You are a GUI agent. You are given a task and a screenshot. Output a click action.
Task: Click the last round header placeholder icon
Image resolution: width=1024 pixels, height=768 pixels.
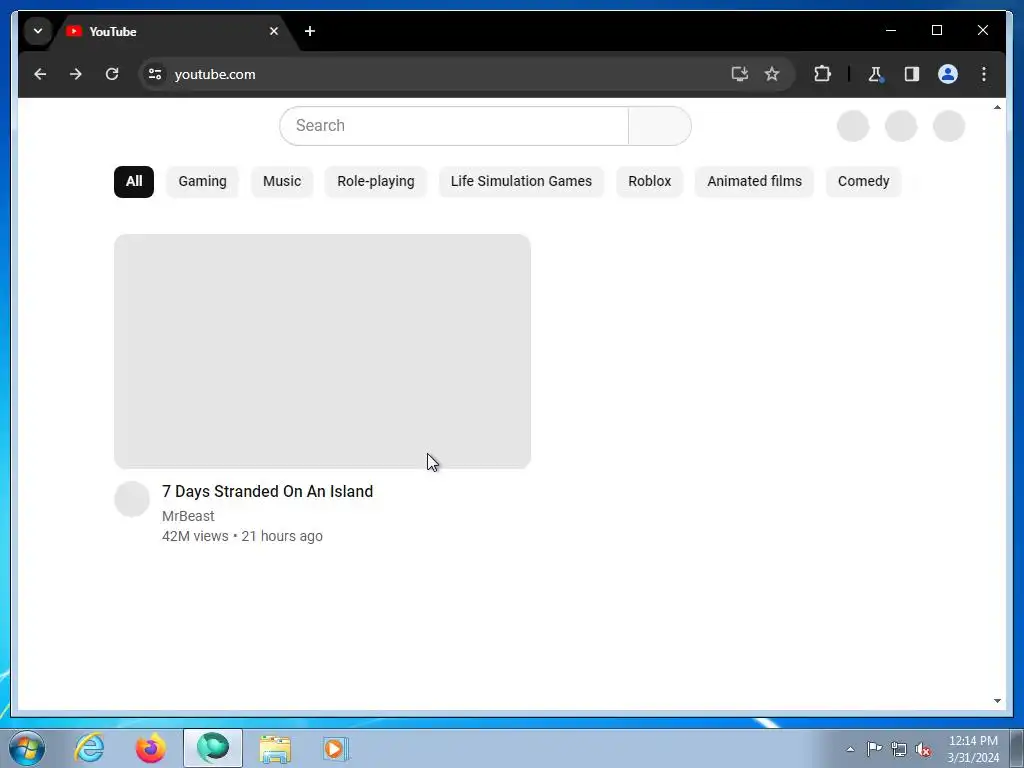(949, 126)
